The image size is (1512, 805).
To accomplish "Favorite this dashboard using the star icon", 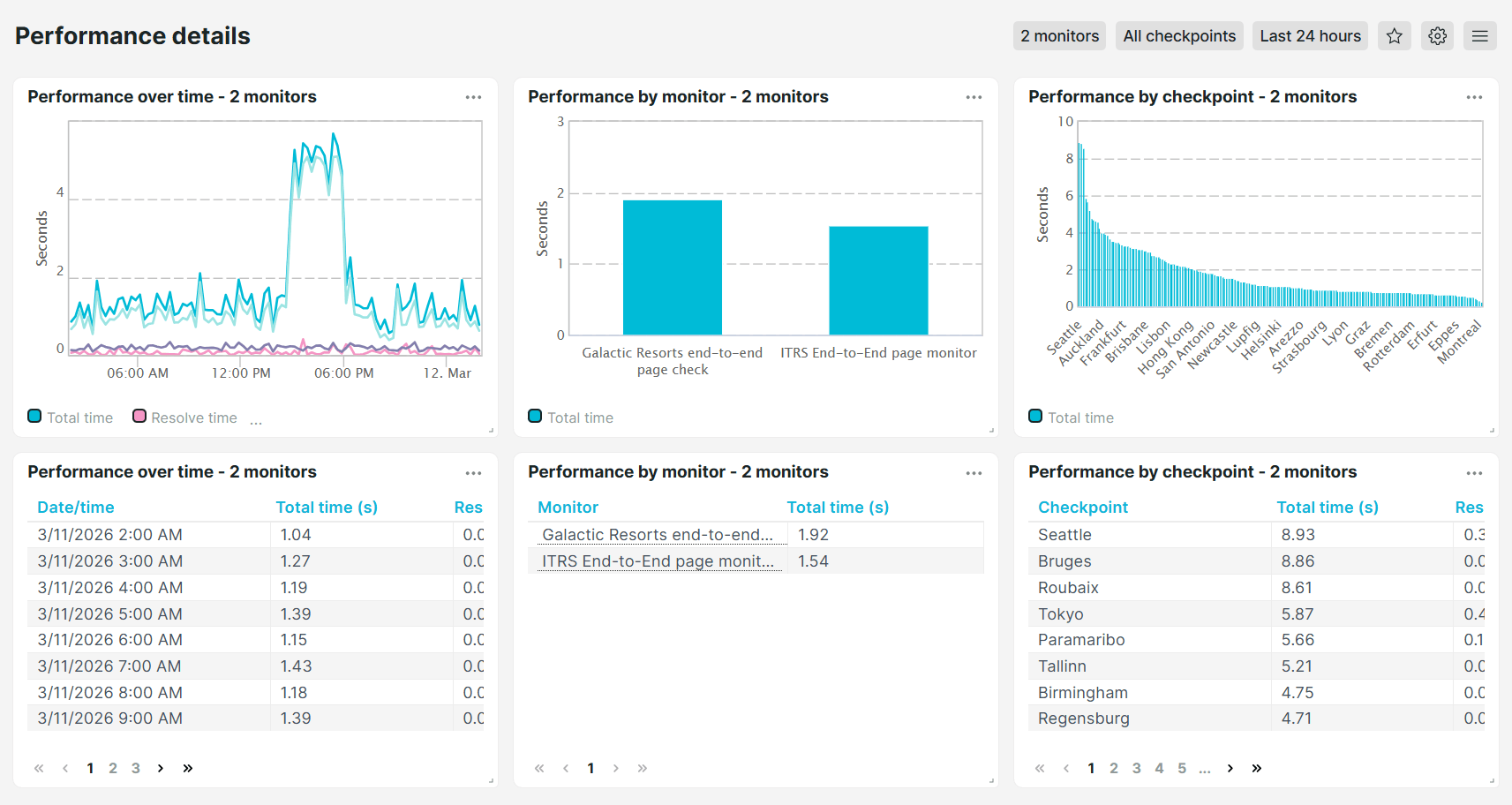I will coord(1395,35).
